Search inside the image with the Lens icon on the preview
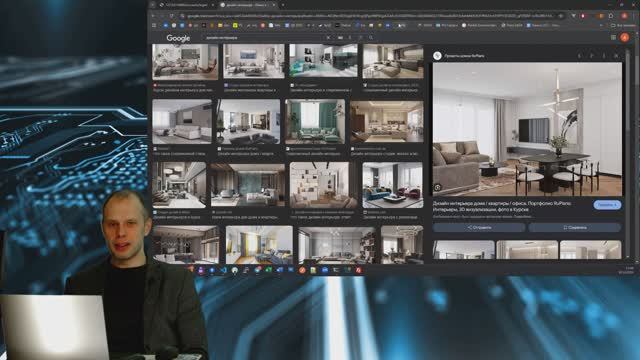Screen dimensions: 640x360 pos(438,187)
